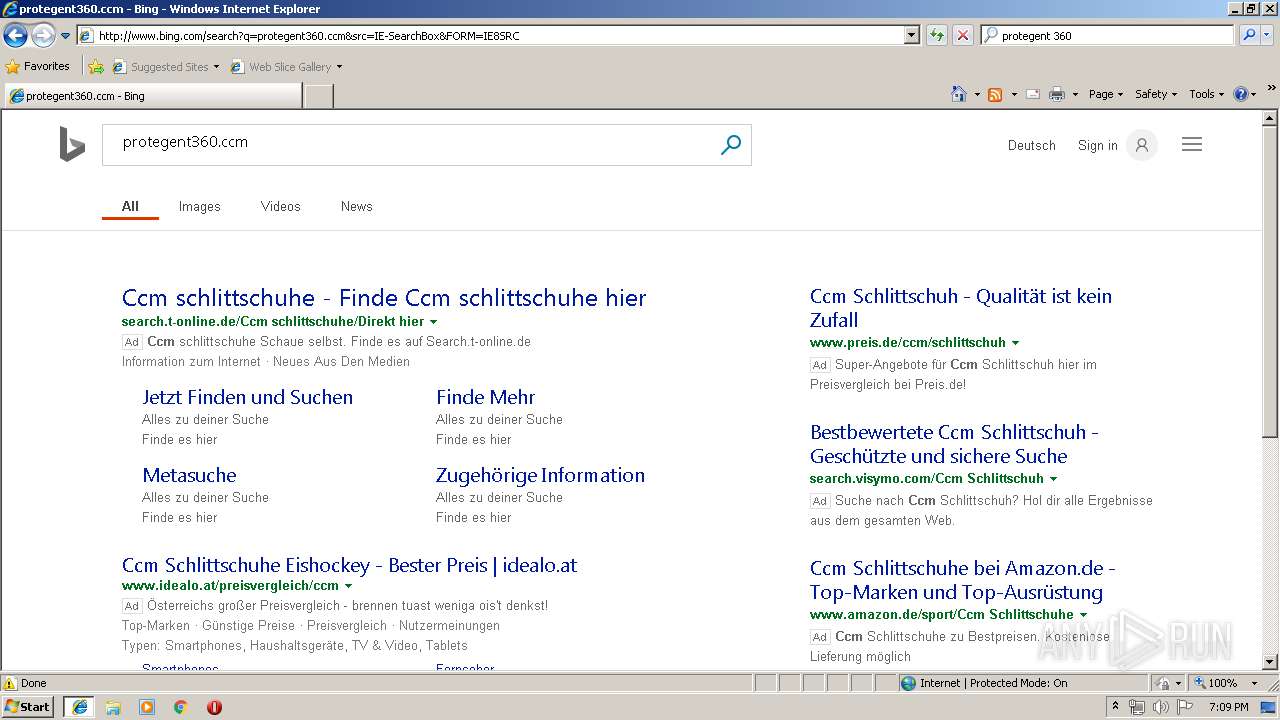The width and height of the screenshot is (1280, 720).
Task: Open the Metasuche link
Action: click(189, 475)
